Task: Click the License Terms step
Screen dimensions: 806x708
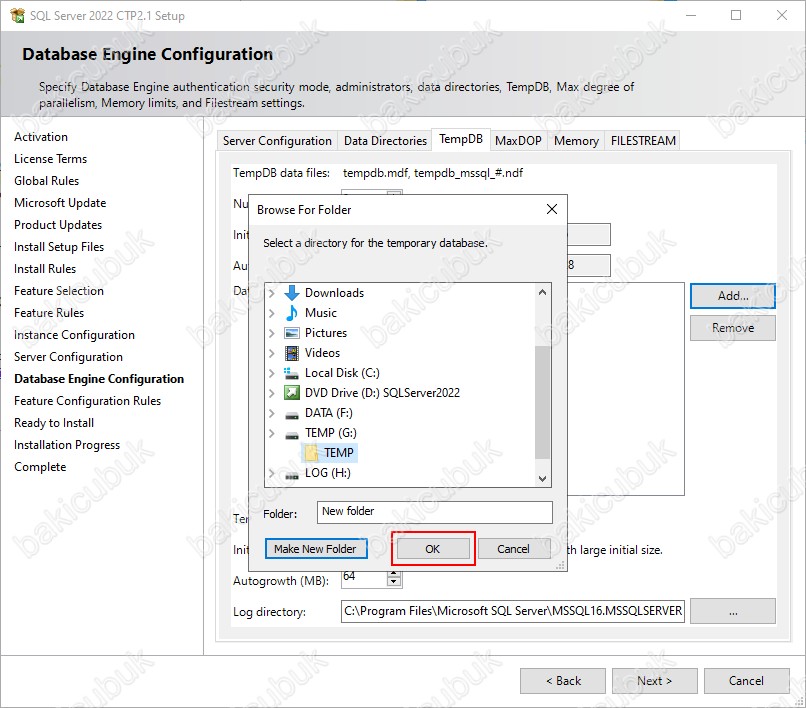Action: click(50, 159)
